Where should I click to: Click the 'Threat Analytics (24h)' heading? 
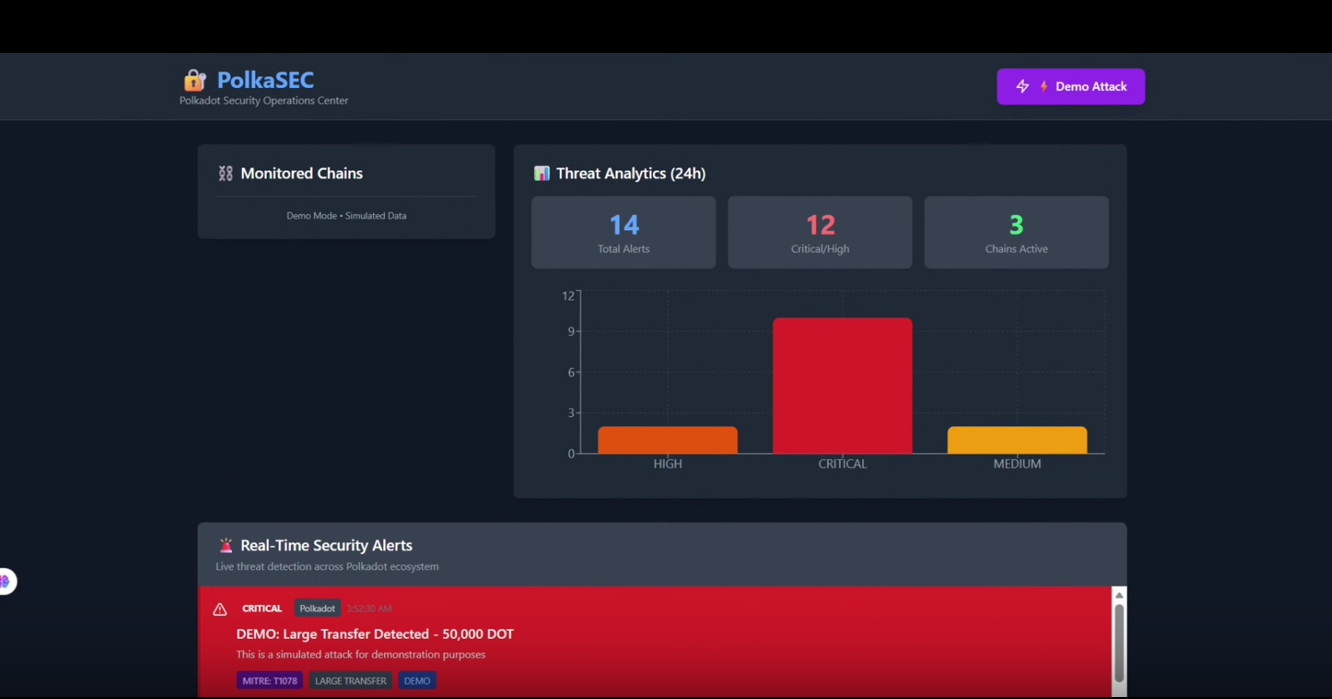pyautogui.click(x=631, y=174)
